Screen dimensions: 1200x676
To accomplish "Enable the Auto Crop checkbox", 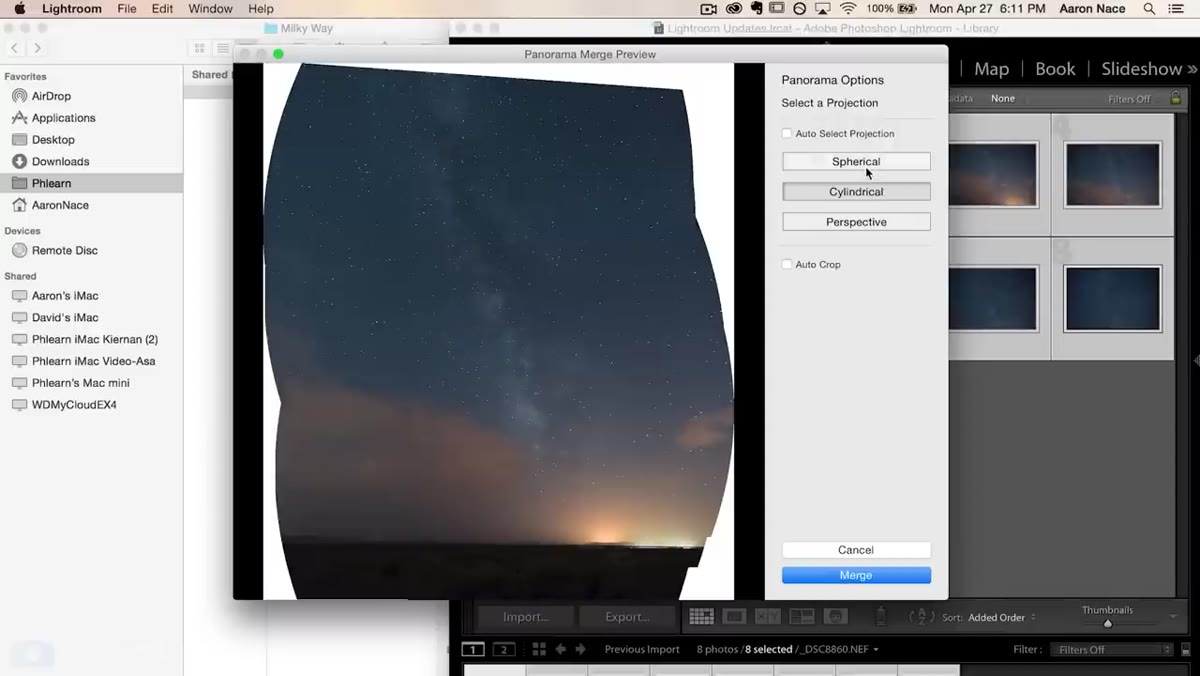I will click(x=787, y=264).
